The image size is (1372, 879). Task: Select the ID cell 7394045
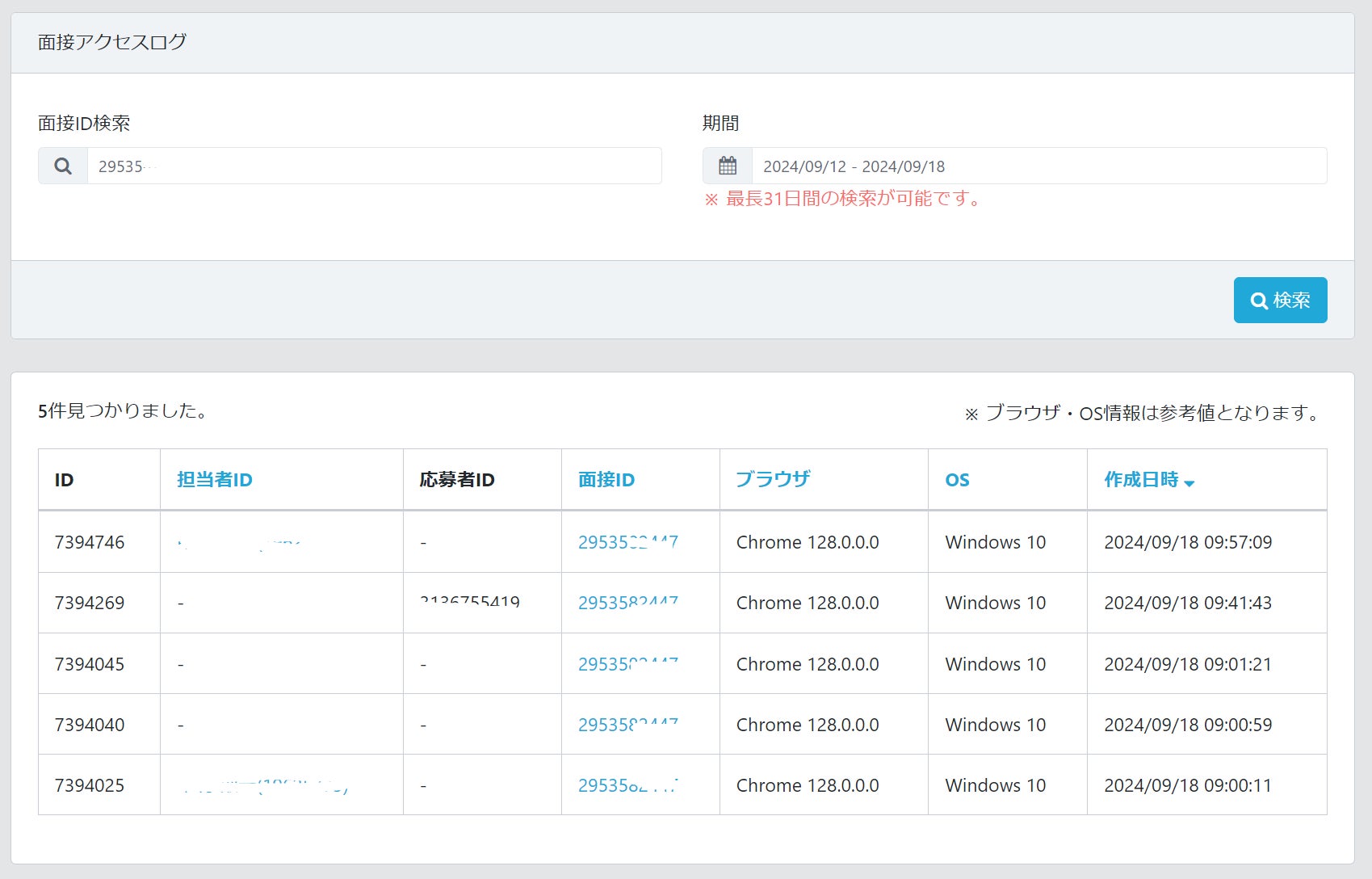click(x=90, y=664)
